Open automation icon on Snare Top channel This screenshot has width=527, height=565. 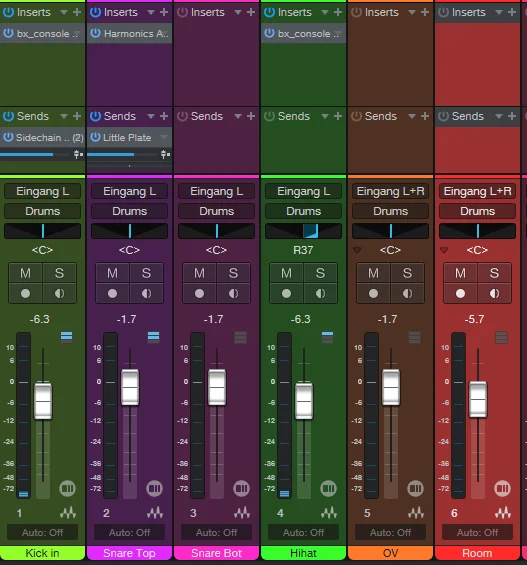click(155, 513)
